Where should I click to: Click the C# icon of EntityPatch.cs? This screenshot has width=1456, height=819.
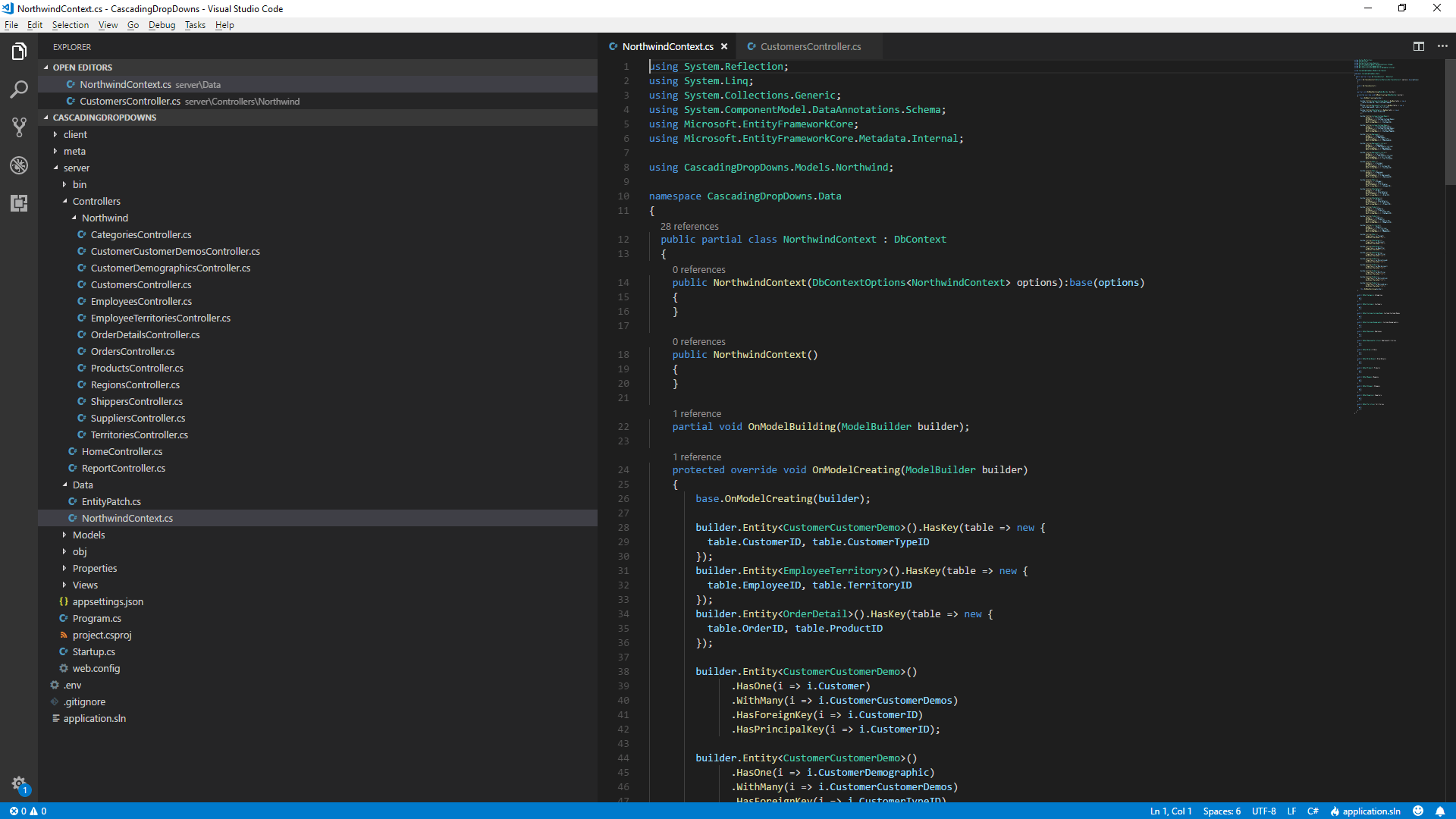point(73,502)
